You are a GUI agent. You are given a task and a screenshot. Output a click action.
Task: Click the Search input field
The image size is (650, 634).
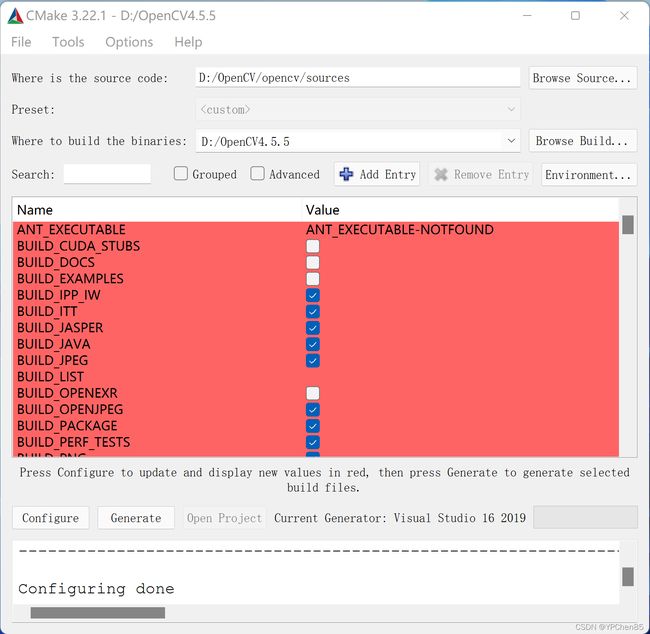(x=107, y=174)
